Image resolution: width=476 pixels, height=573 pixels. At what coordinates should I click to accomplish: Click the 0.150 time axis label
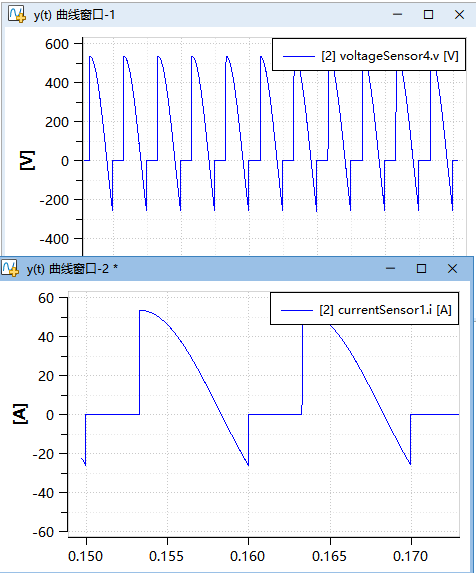tap(85, 556)
